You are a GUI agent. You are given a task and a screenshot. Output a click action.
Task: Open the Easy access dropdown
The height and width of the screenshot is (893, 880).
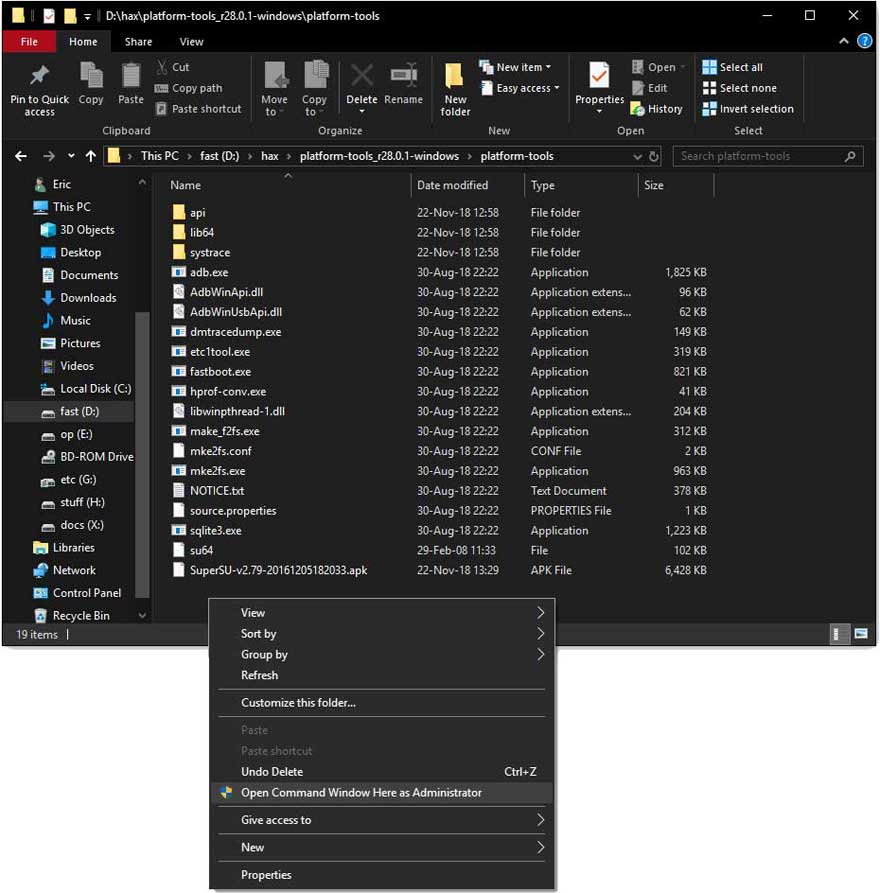point(520,88)
